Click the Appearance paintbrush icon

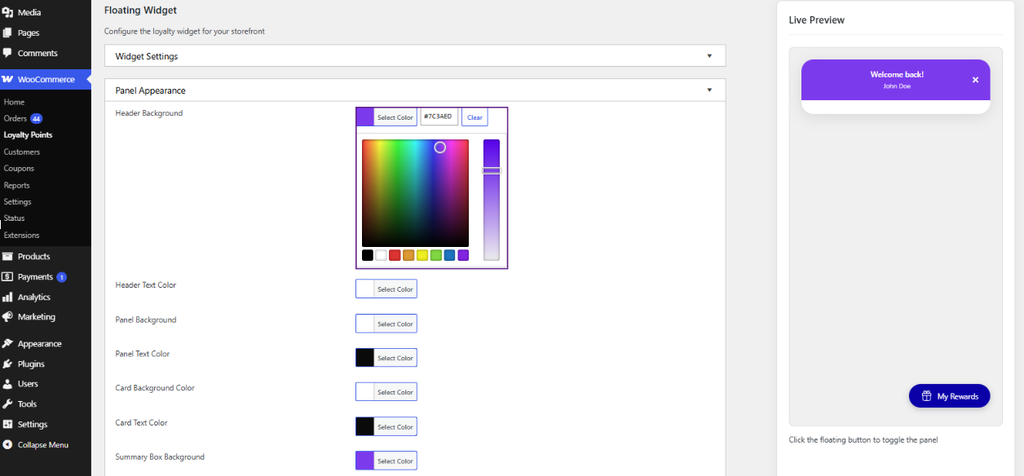point(7,343)
